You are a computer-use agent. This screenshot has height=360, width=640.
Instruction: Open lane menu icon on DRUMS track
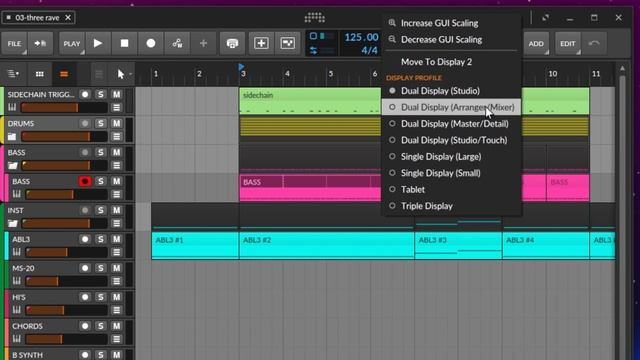117,137
